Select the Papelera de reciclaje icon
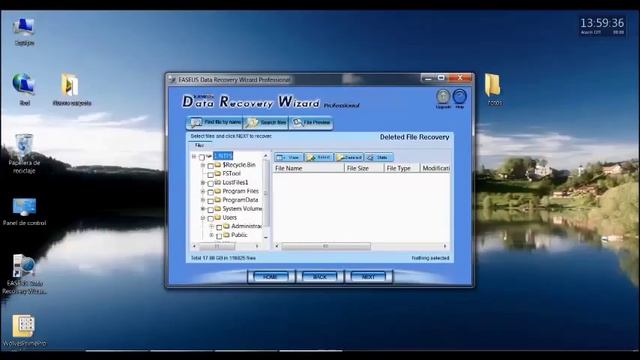 tap(24, 153)
